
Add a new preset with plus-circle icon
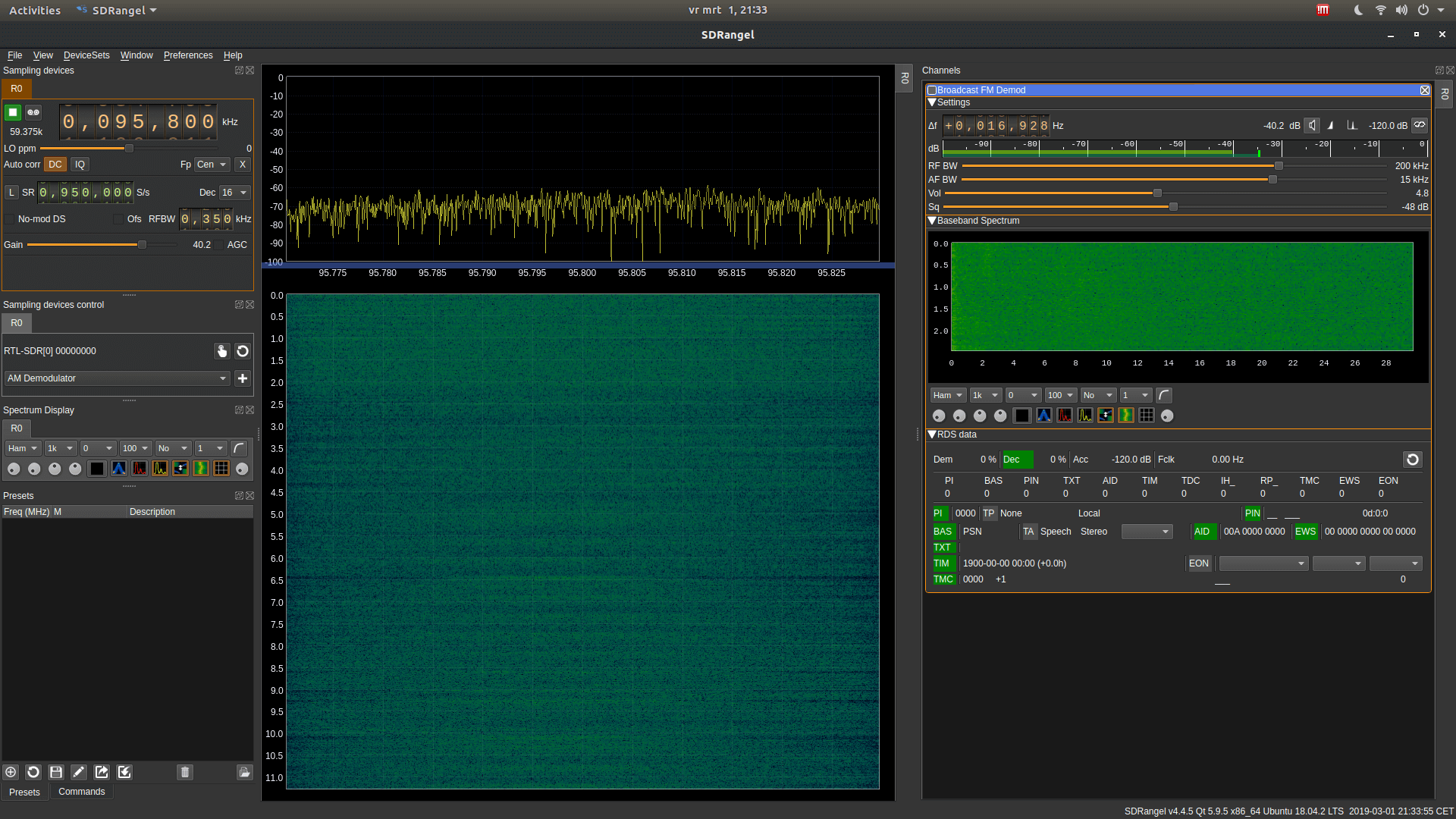[x=11, y=772]
